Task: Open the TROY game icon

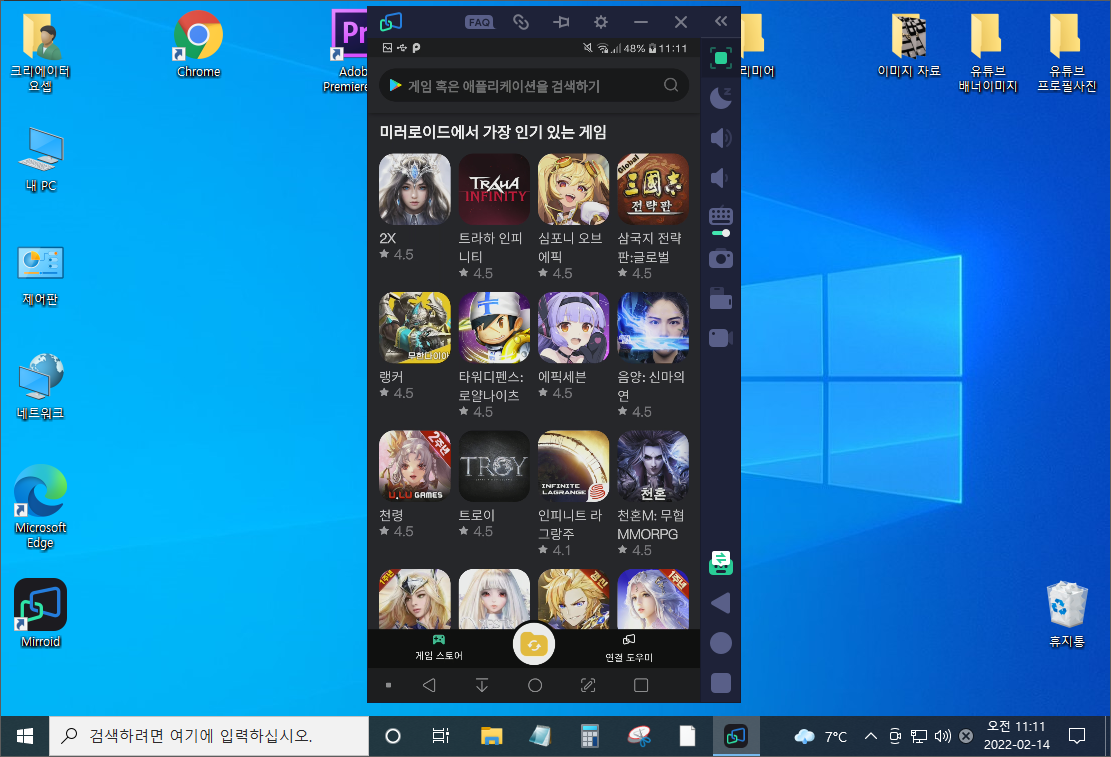Action: pyautogui.click(x=494, y=466)
